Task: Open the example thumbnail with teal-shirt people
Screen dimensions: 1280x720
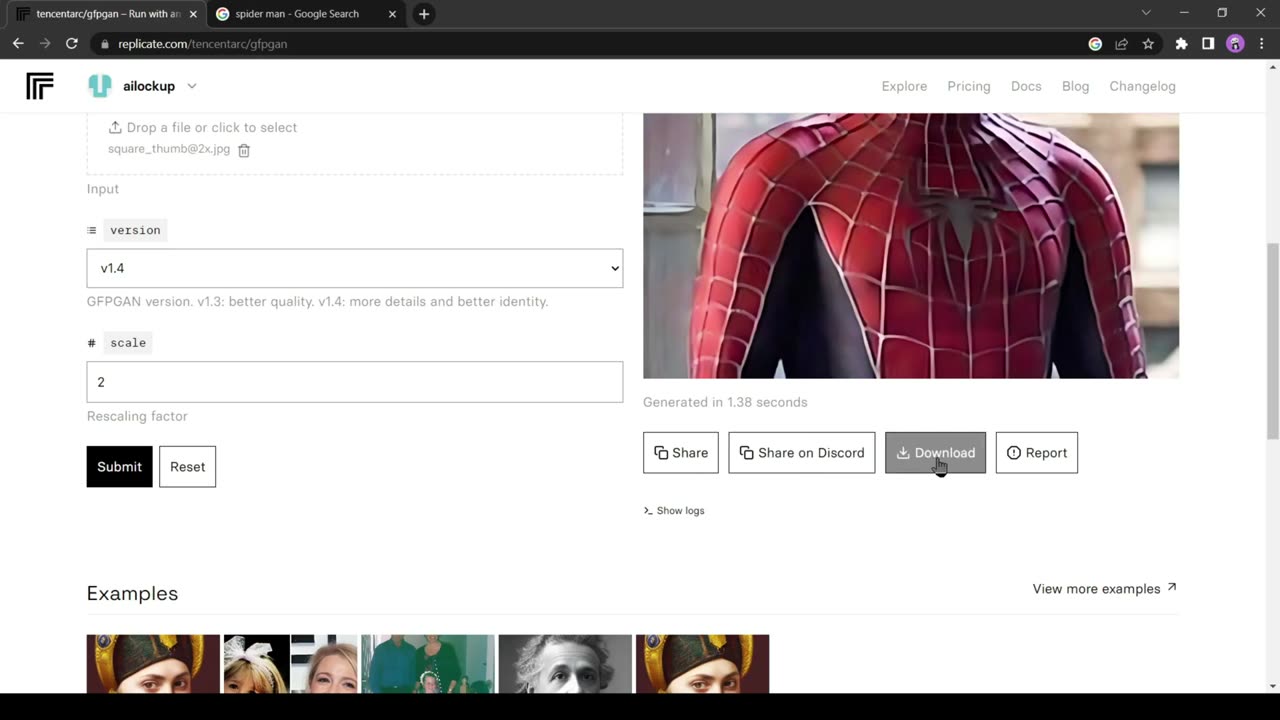Action: coord(428,664)
